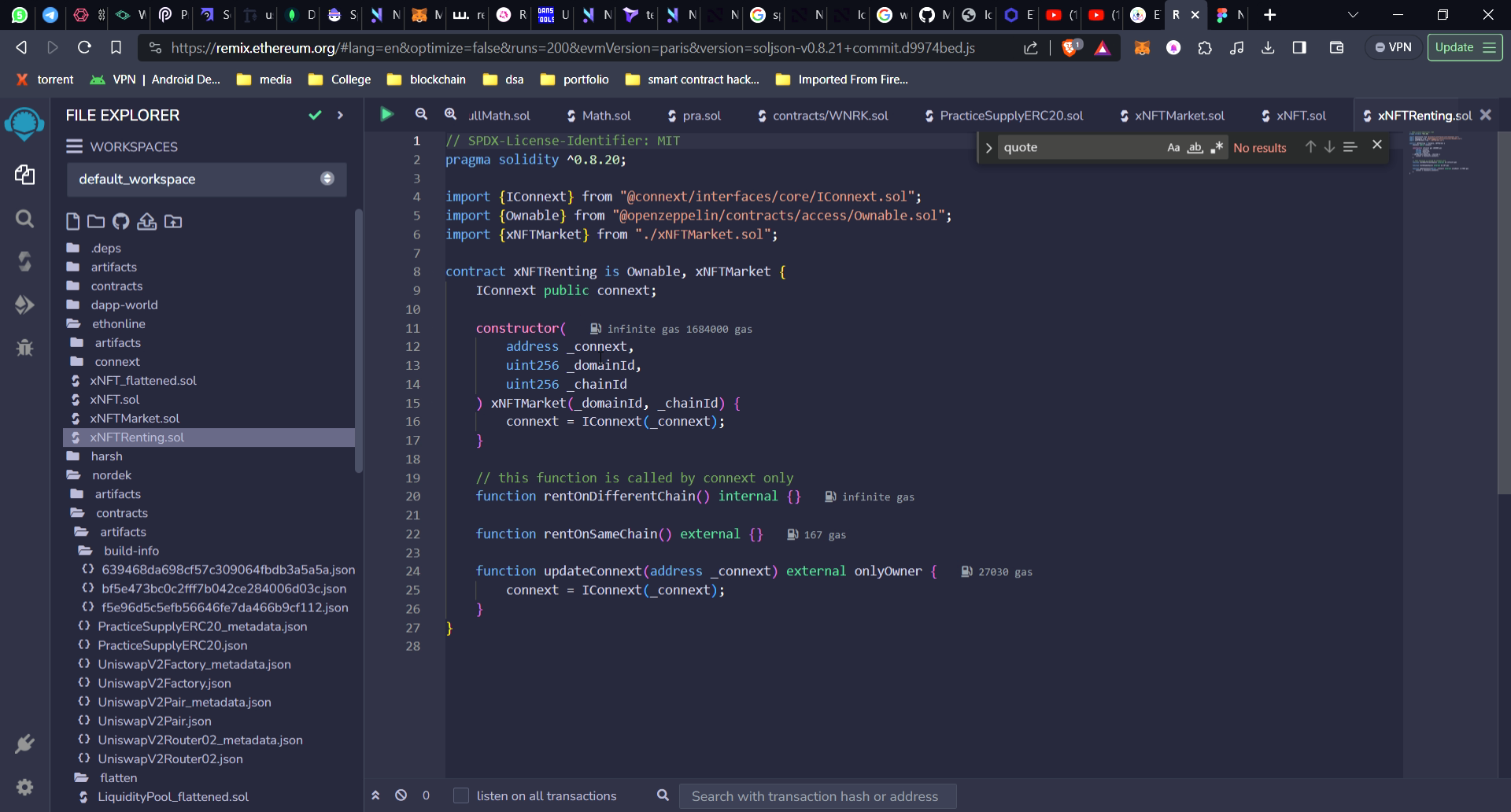The height and width of the screenshot is (812, 1511).
Task: Click the editor vertical scrollbar
Action: tap(1504, 312)
